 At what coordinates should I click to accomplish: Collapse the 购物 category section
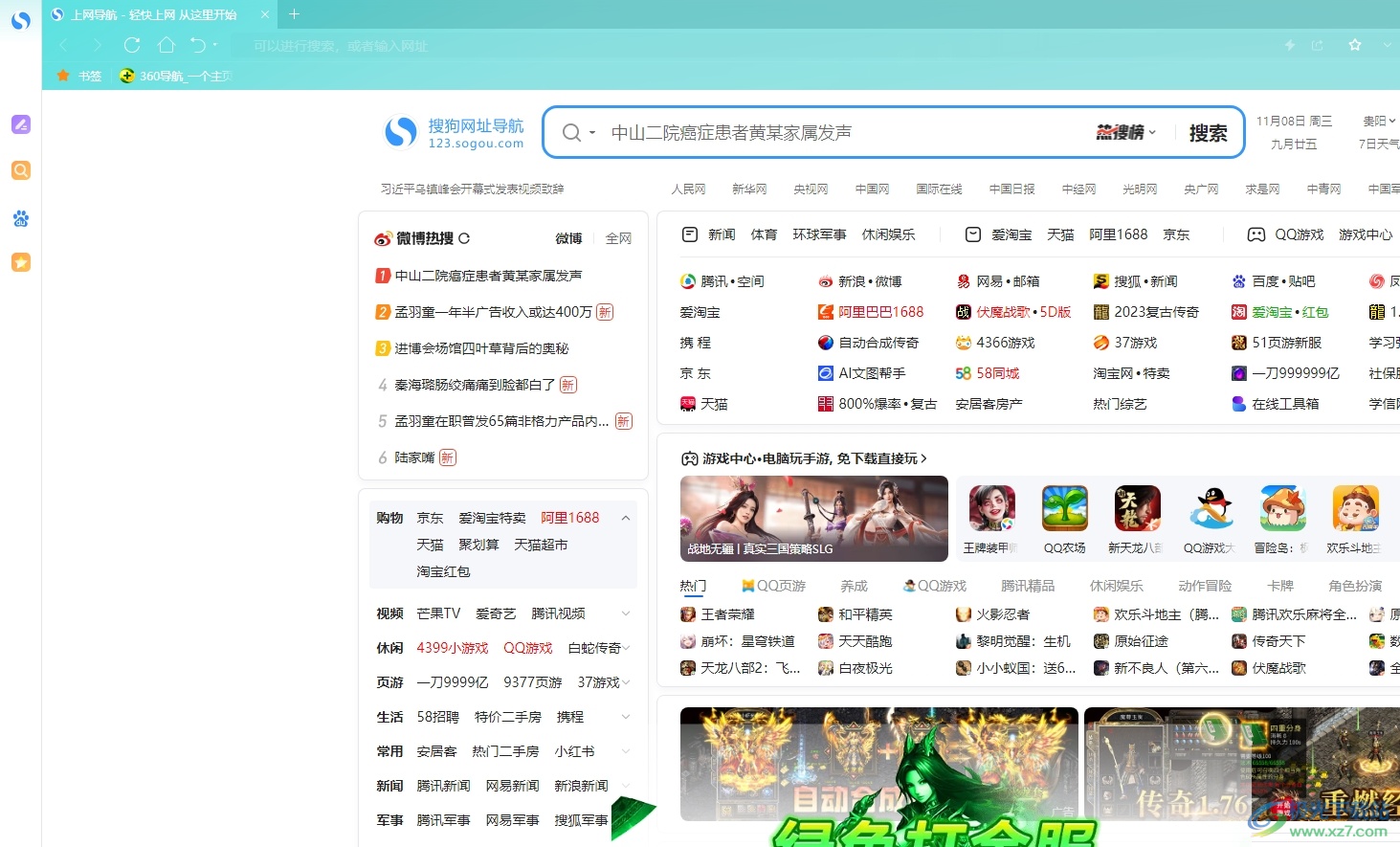[626, 518]
